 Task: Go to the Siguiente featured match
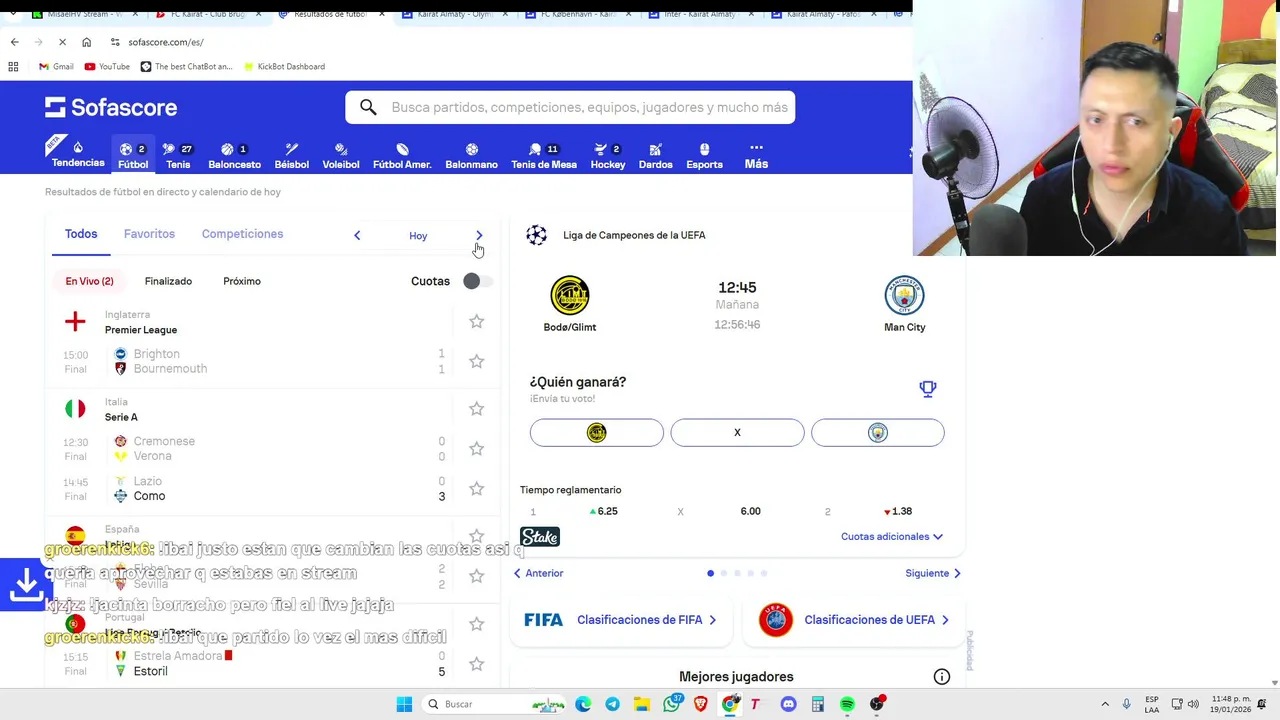[933, 573]
